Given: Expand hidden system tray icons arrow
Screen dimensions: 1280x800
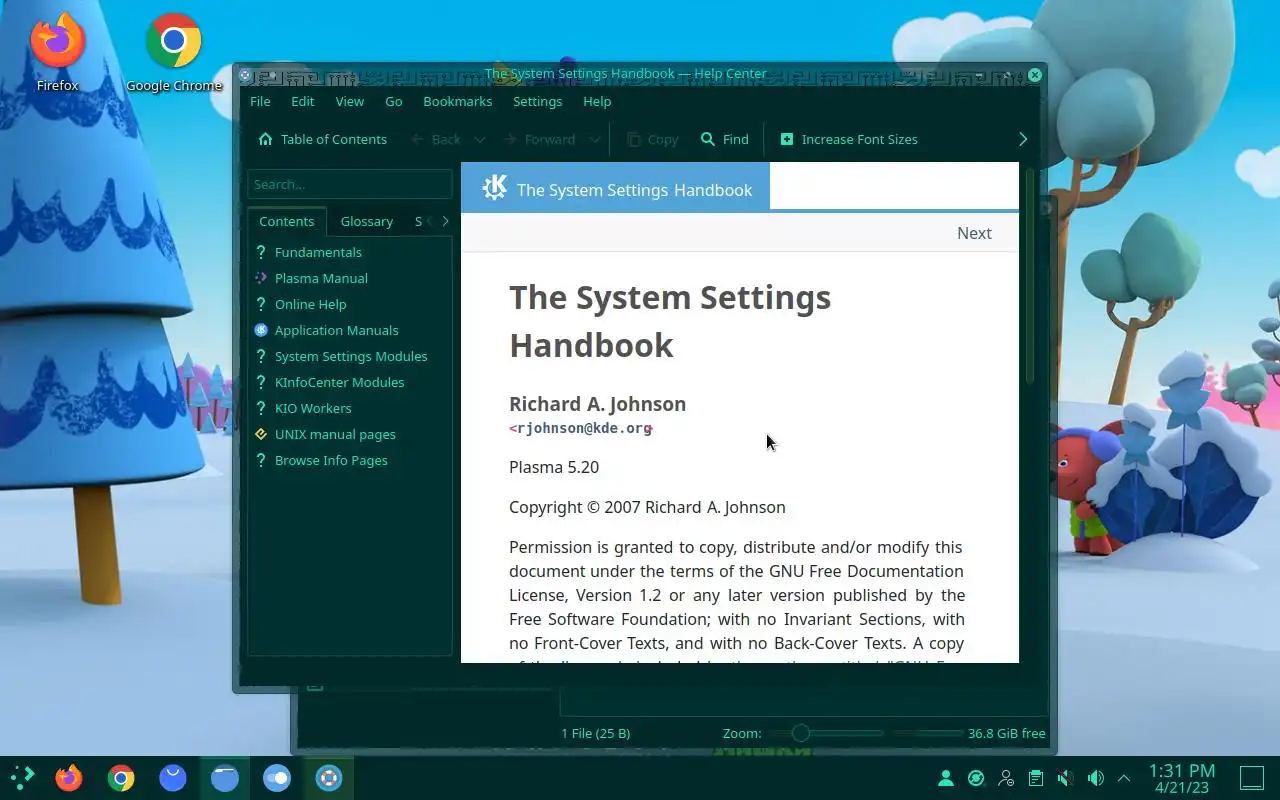Looking at the screenshot, I should 1124,778.
